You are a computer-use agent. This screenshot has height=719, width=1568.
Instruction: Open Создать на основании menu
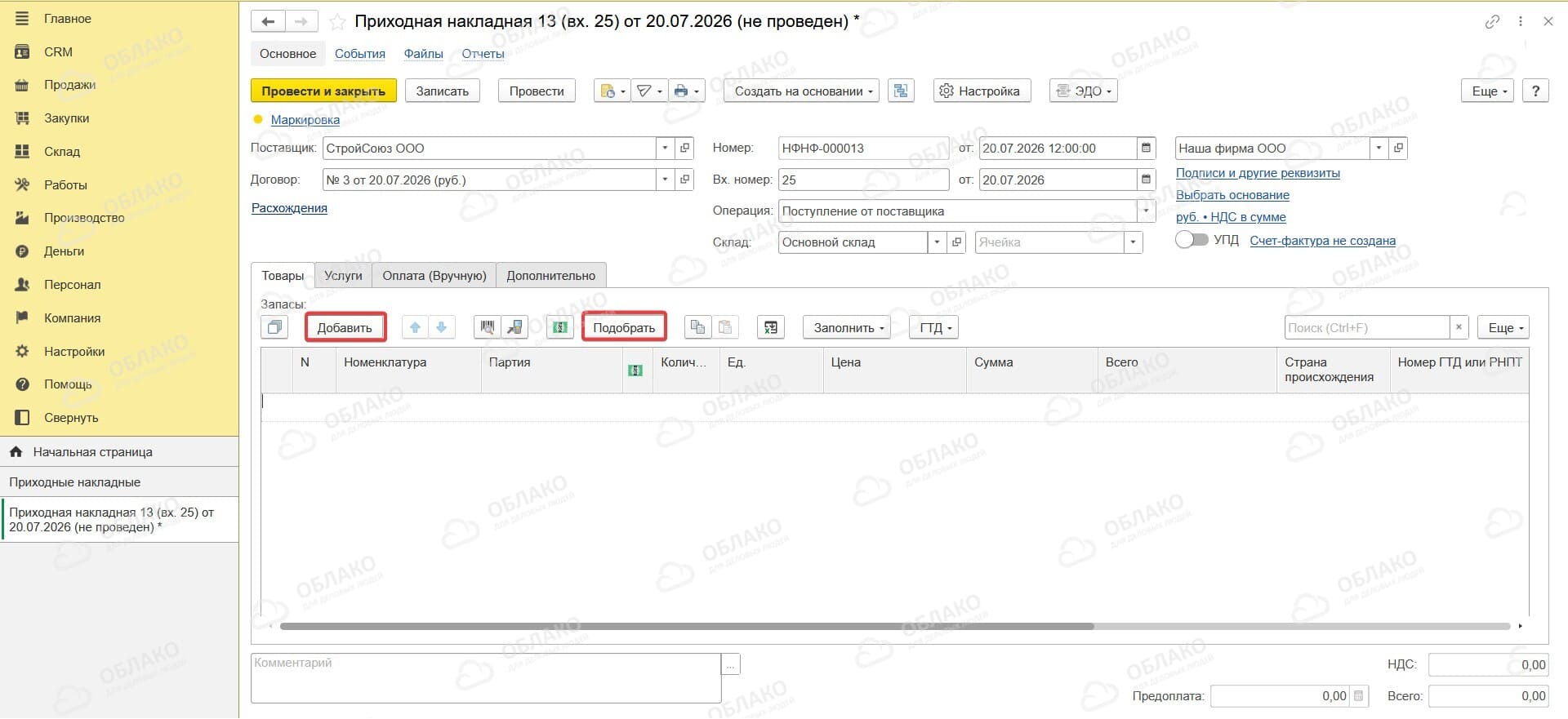[x=803, y=91]
